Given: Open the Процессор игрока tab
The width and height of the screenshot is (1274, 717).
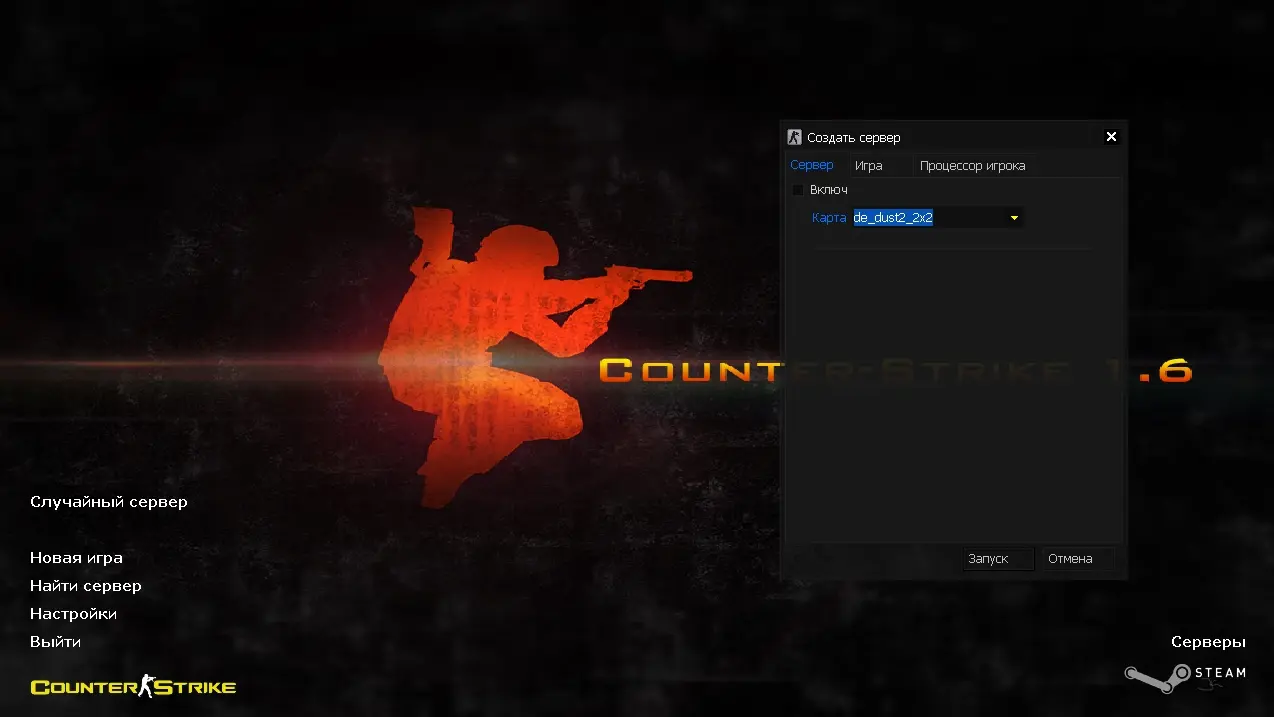Looking at the screenshot, I should tap(972, 165).
